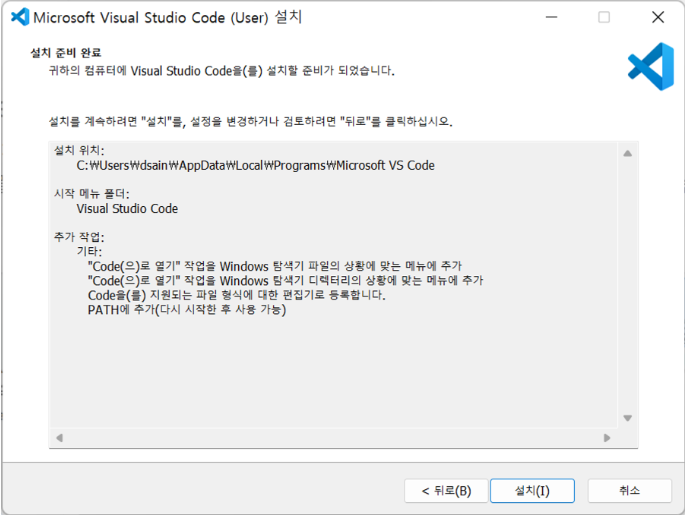
Task: Click the large VS Code logo at top right
Action: 651,67
